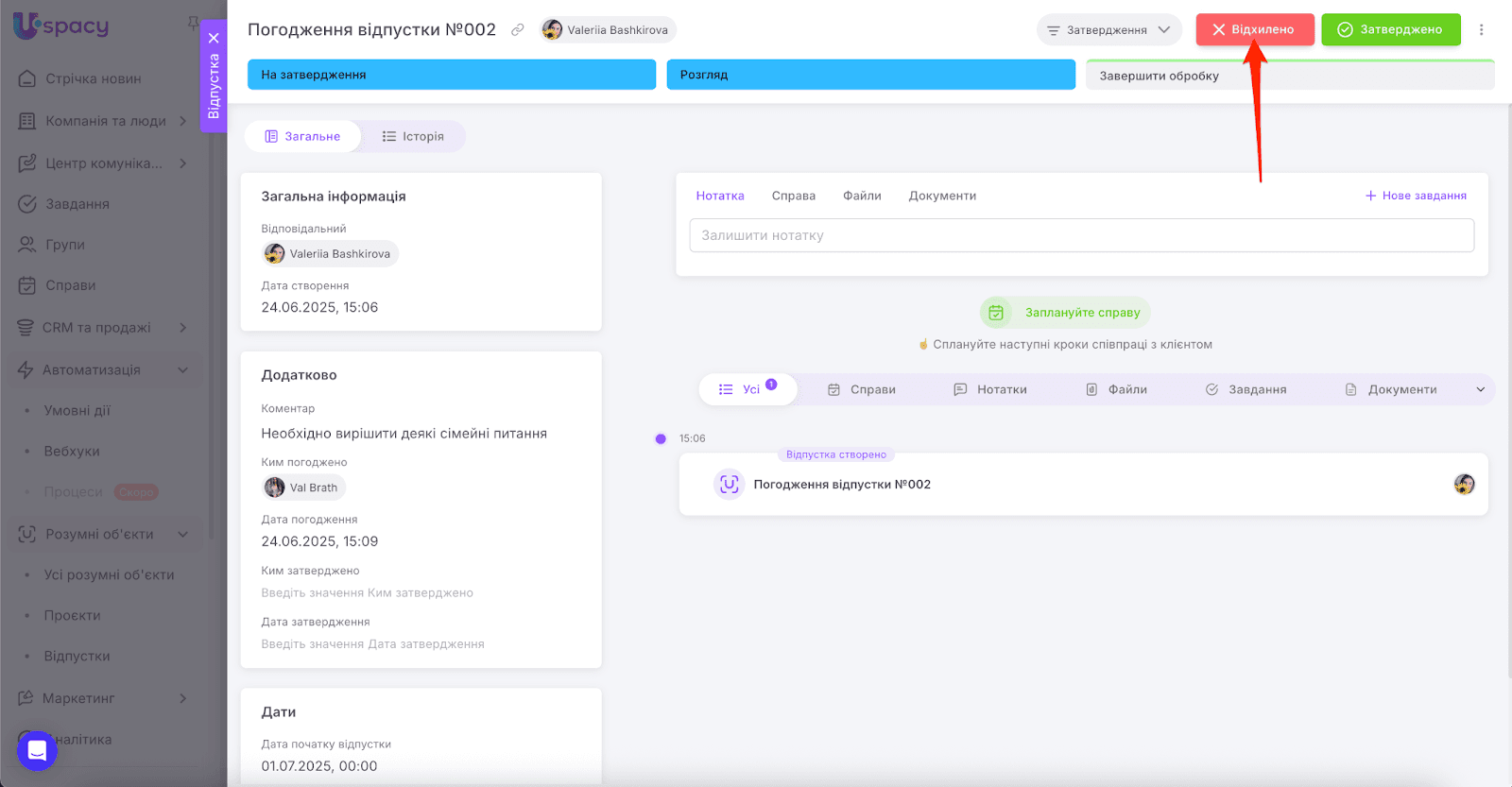Open the Затвердження funnel dropdown
1512x787 pixels.
(x=1108, y=30)
